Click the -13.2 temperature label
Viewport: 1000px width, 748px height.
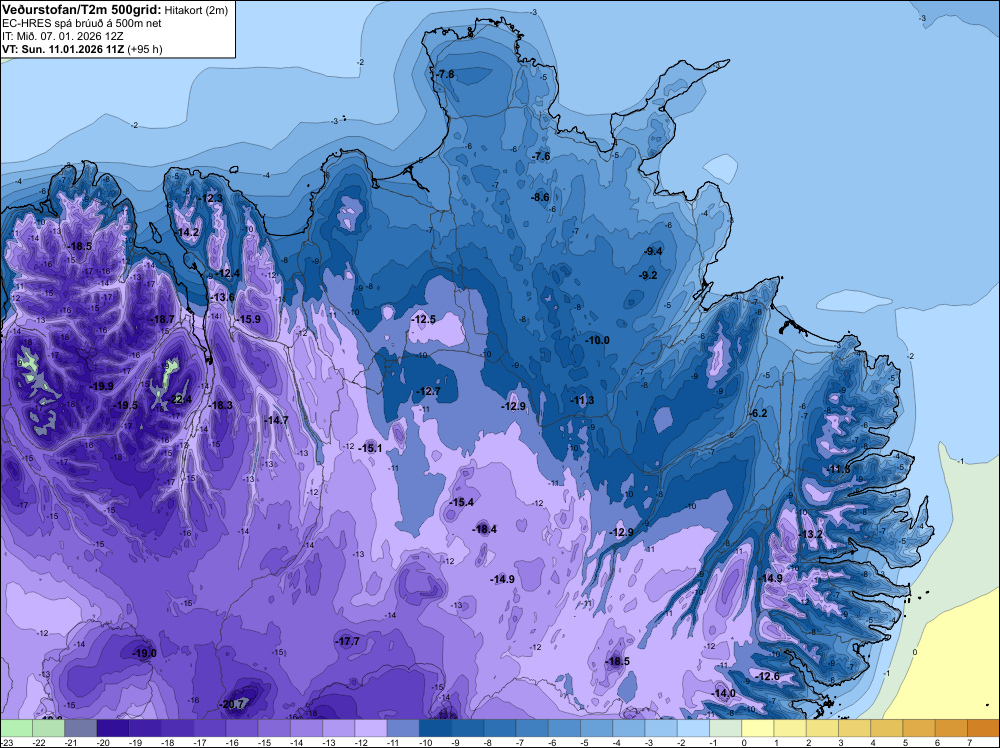click(x=811, y=534)
